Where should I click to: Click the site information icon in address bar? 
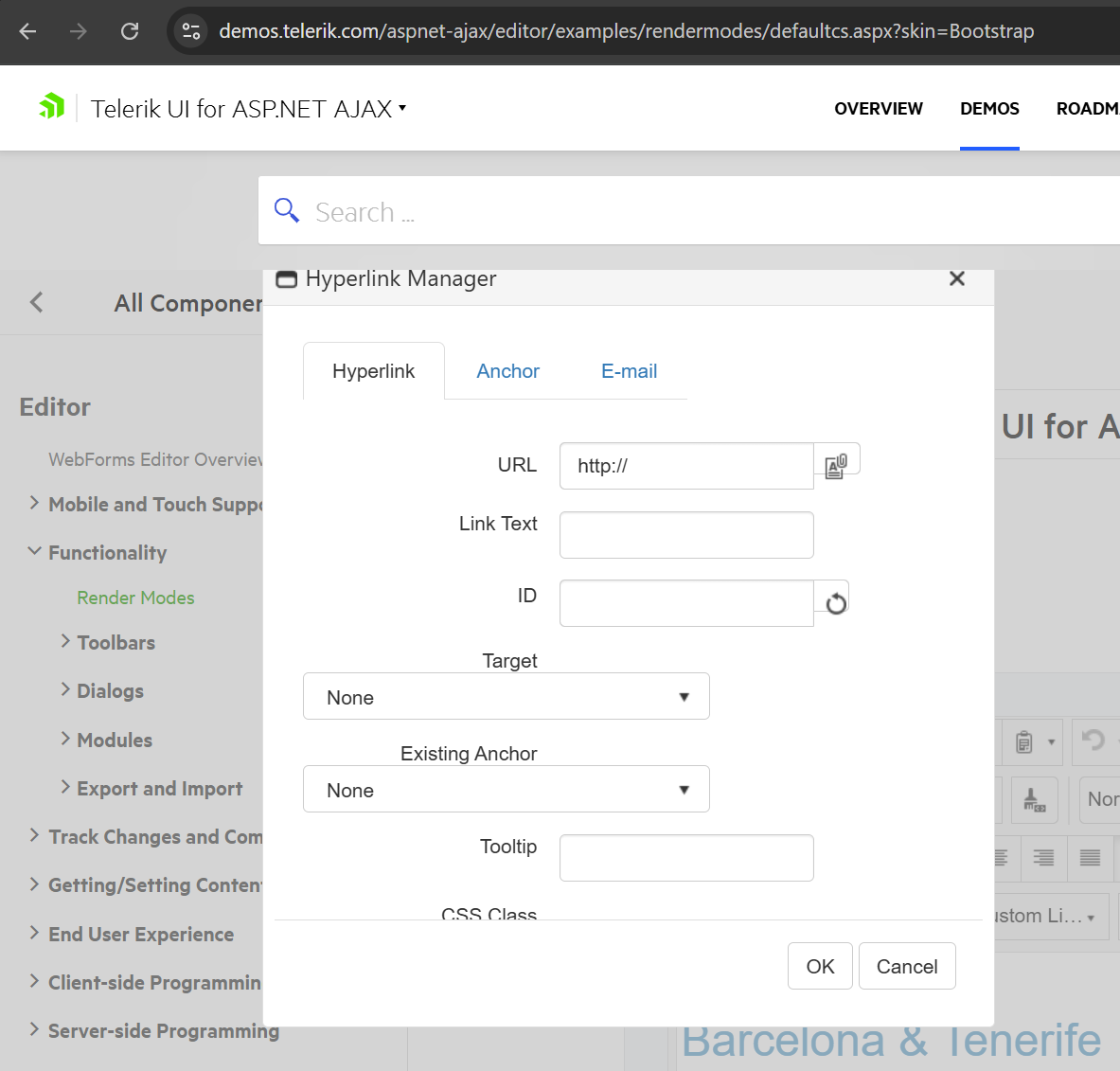[191, 31]
